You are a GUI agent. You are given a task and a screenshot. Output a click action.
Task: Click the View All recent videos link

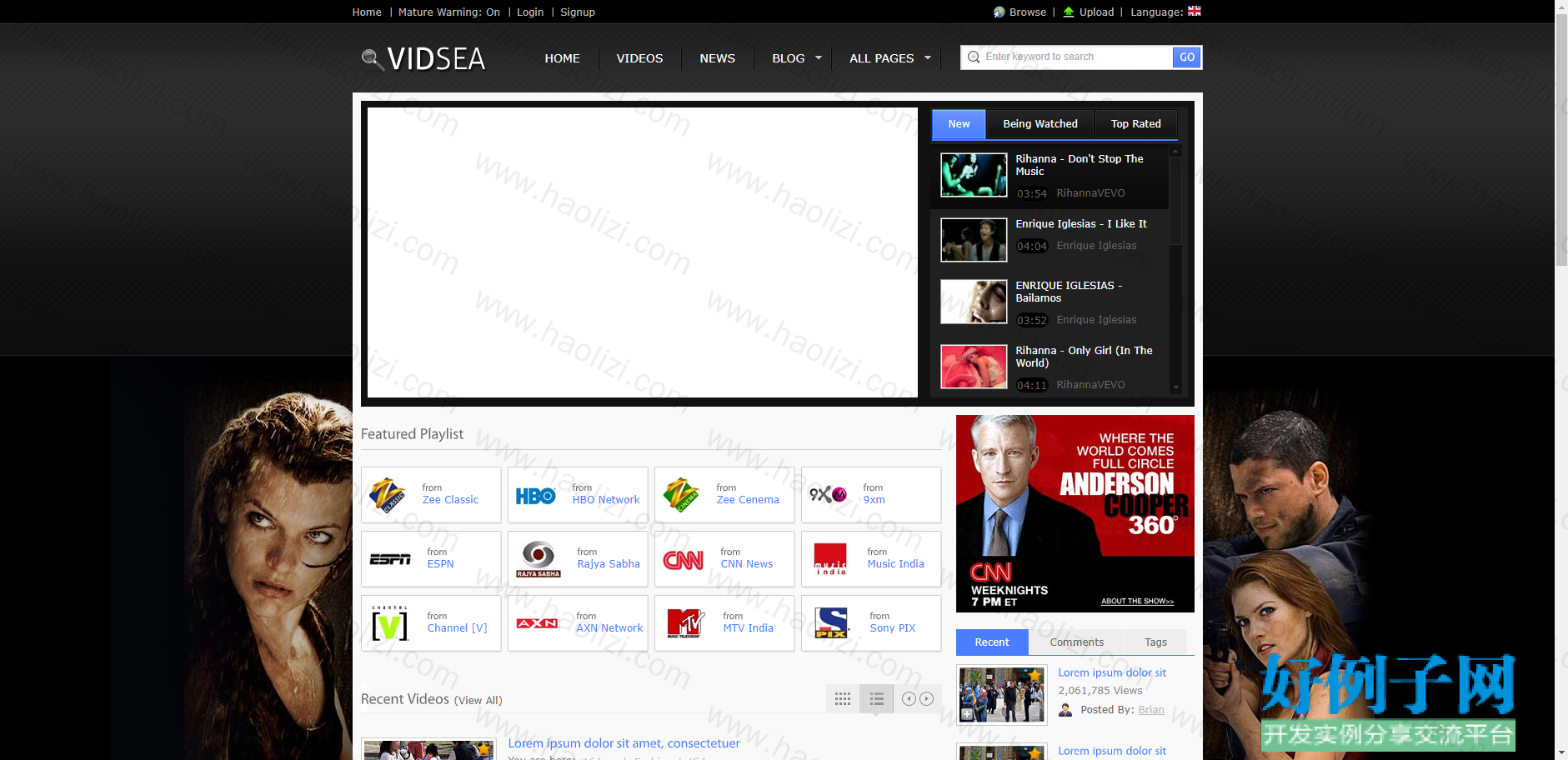[478, 700]
